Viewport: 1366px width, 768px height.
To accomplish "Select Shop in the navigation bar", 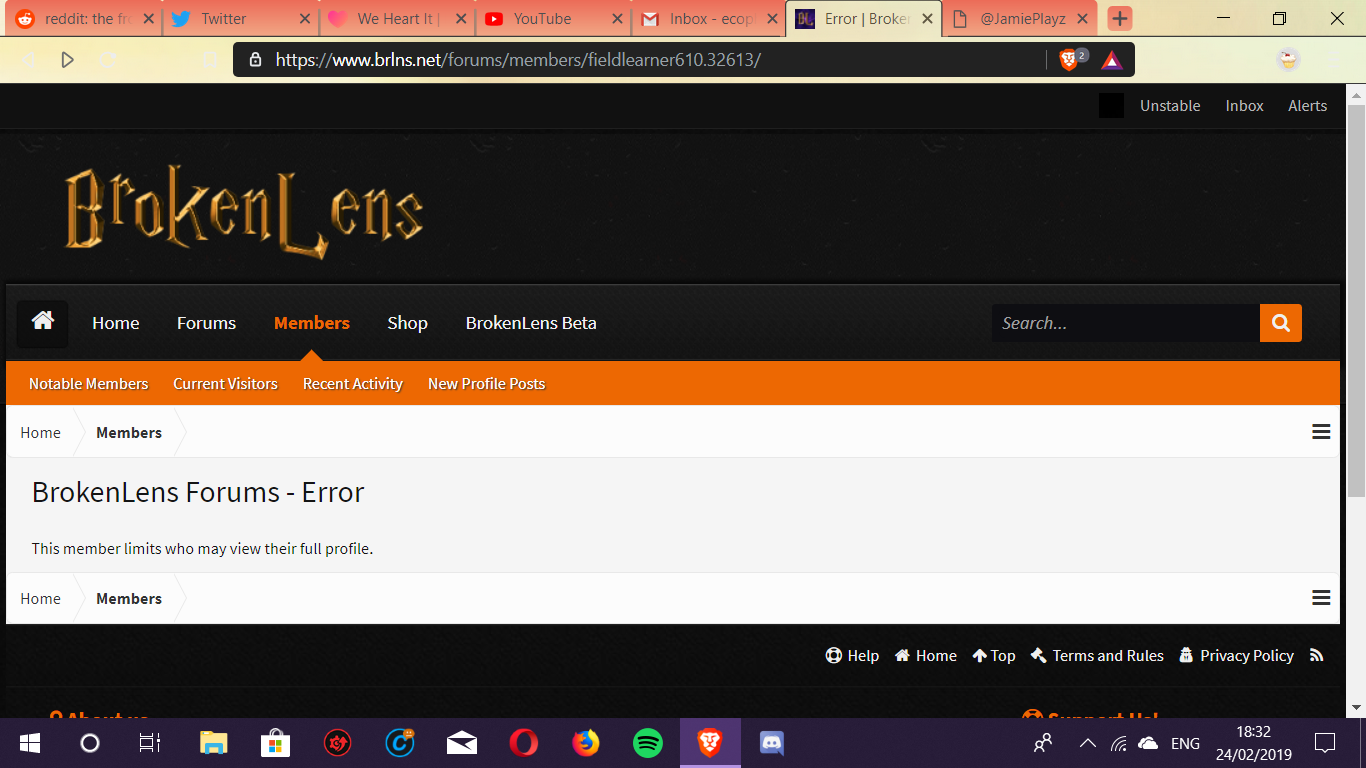I will [x=407, y=323].
